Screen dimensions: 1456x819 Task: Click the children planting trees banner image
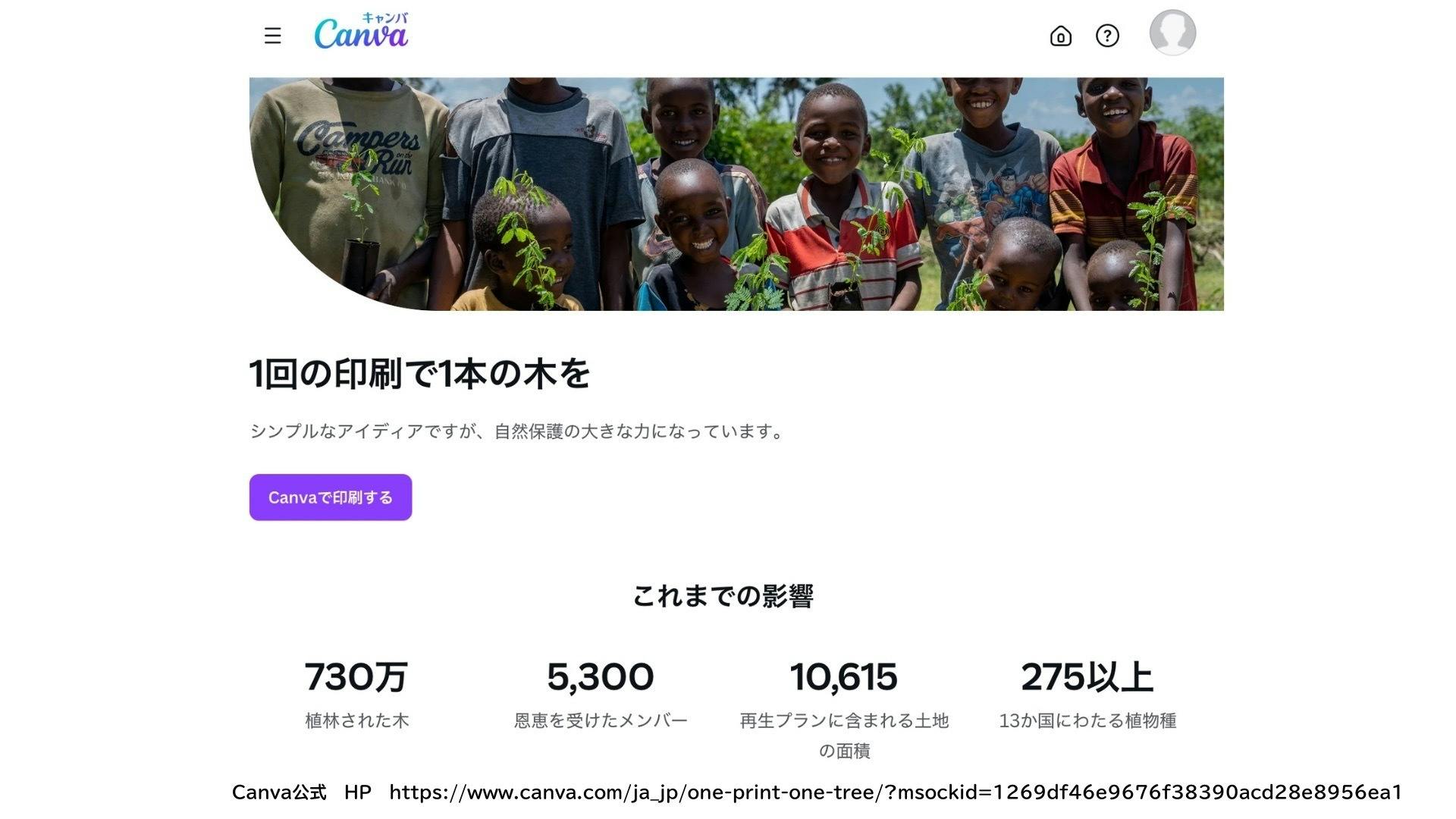[736, 194]
